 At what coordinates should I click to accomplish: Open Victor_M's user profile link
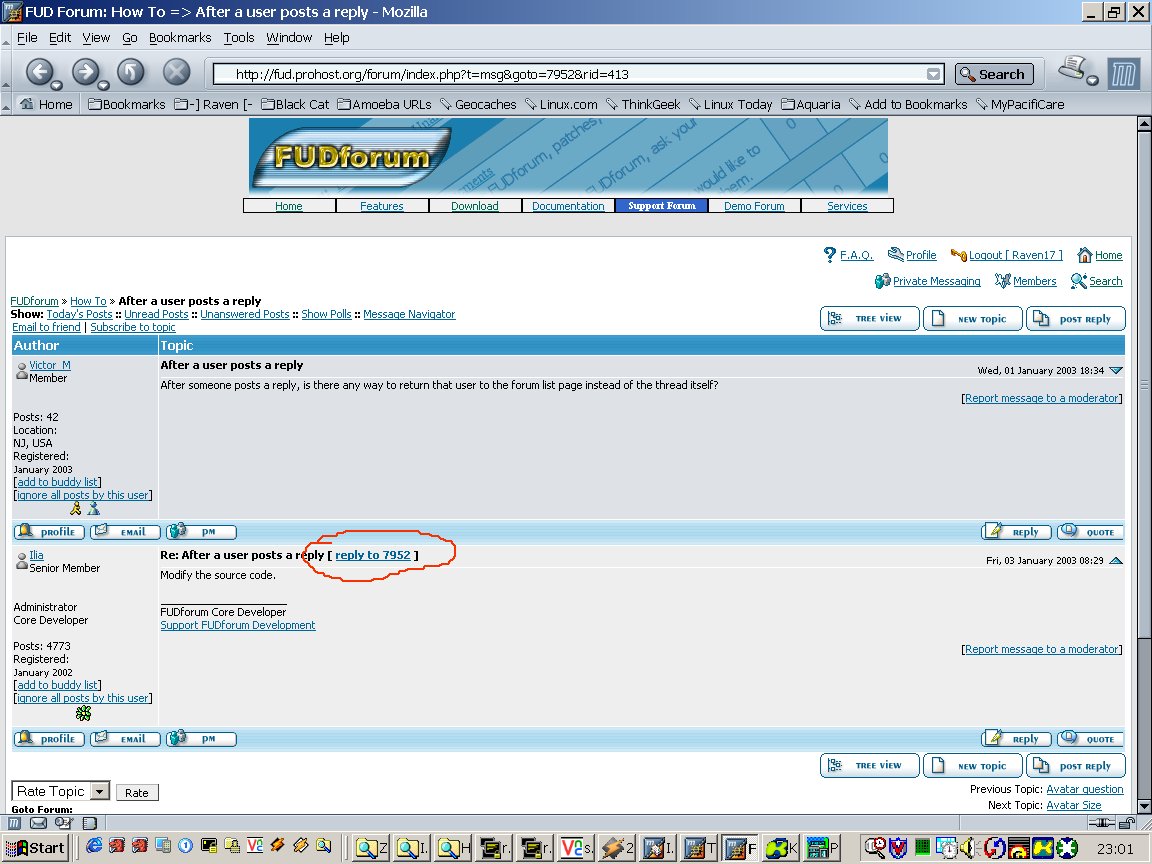(50, 365)
